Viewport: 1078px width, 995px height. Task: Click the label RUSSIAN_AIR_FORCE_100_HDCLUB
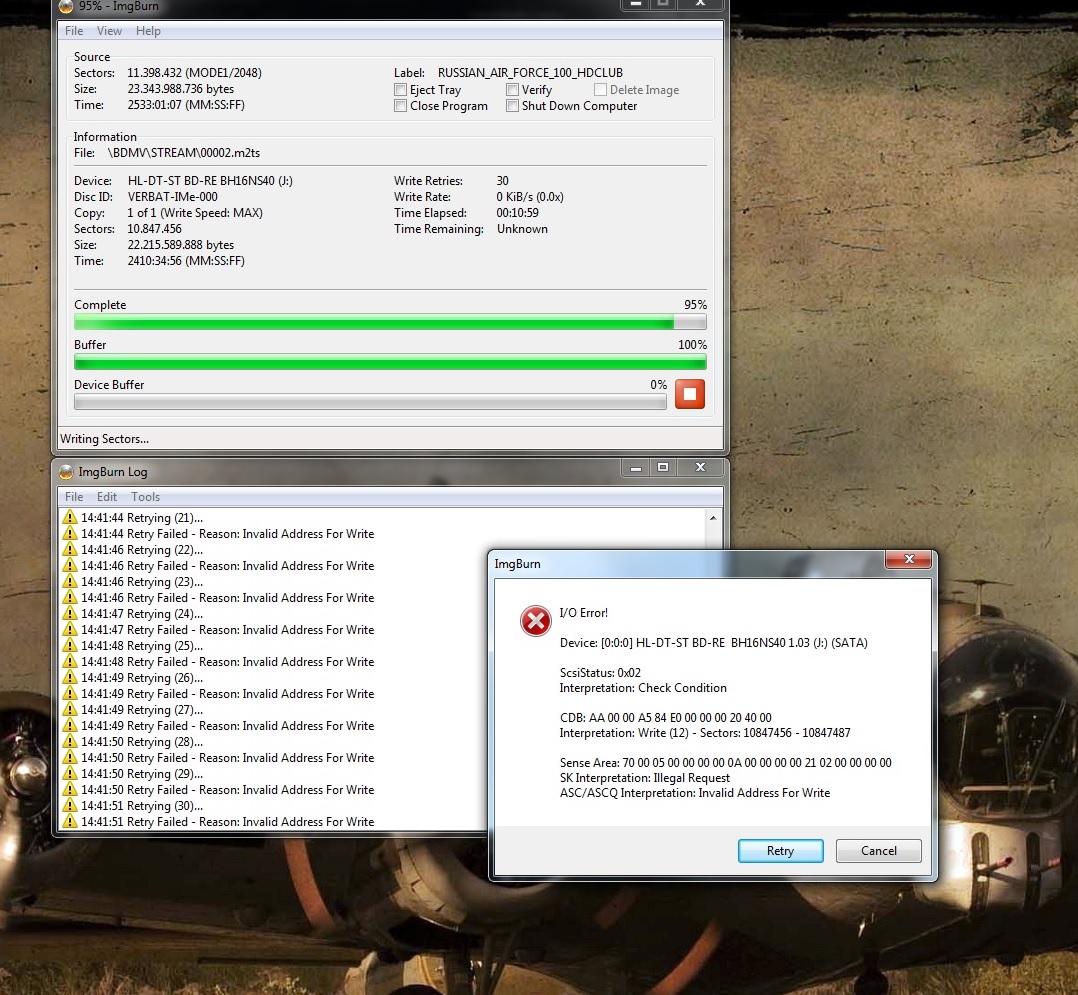[x=530, y=73]
